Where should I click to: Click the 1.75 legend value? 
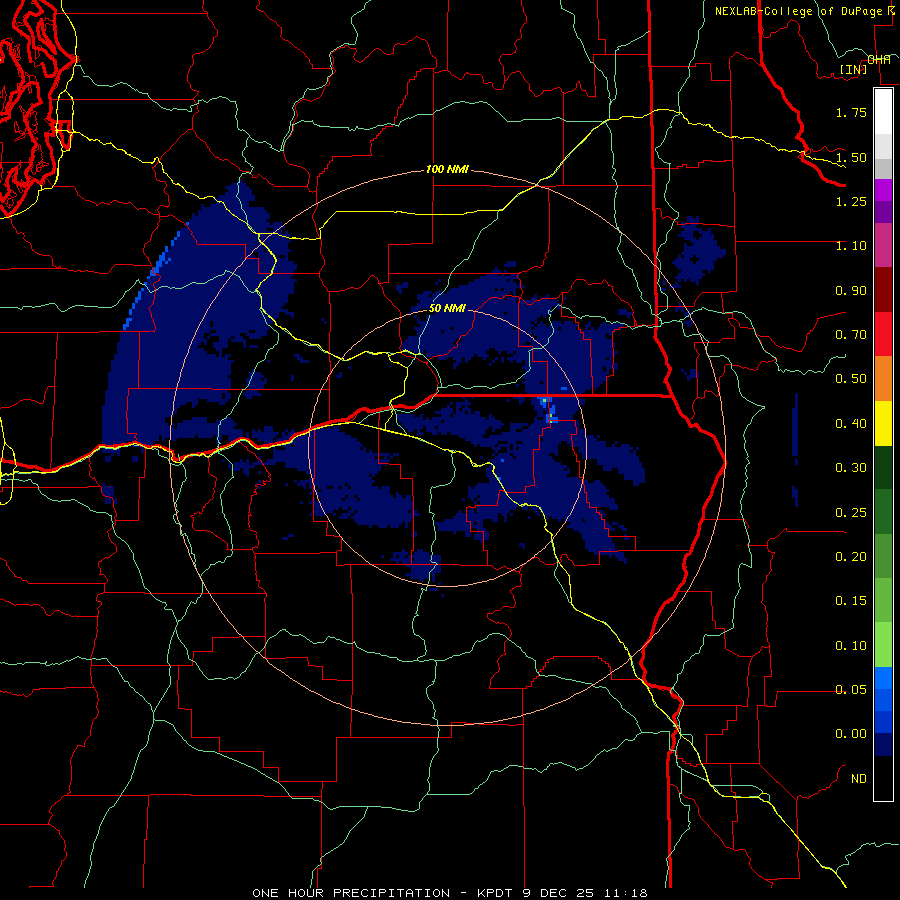coord(851,112)
